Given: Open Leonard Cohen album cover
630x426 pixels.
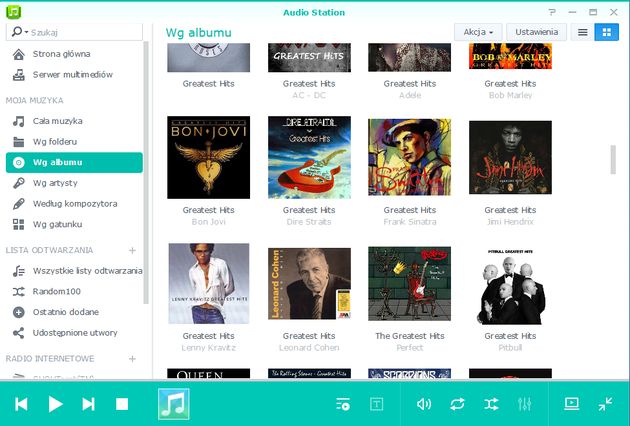Looking at the screenshot, I should click(x=309, y=283).
